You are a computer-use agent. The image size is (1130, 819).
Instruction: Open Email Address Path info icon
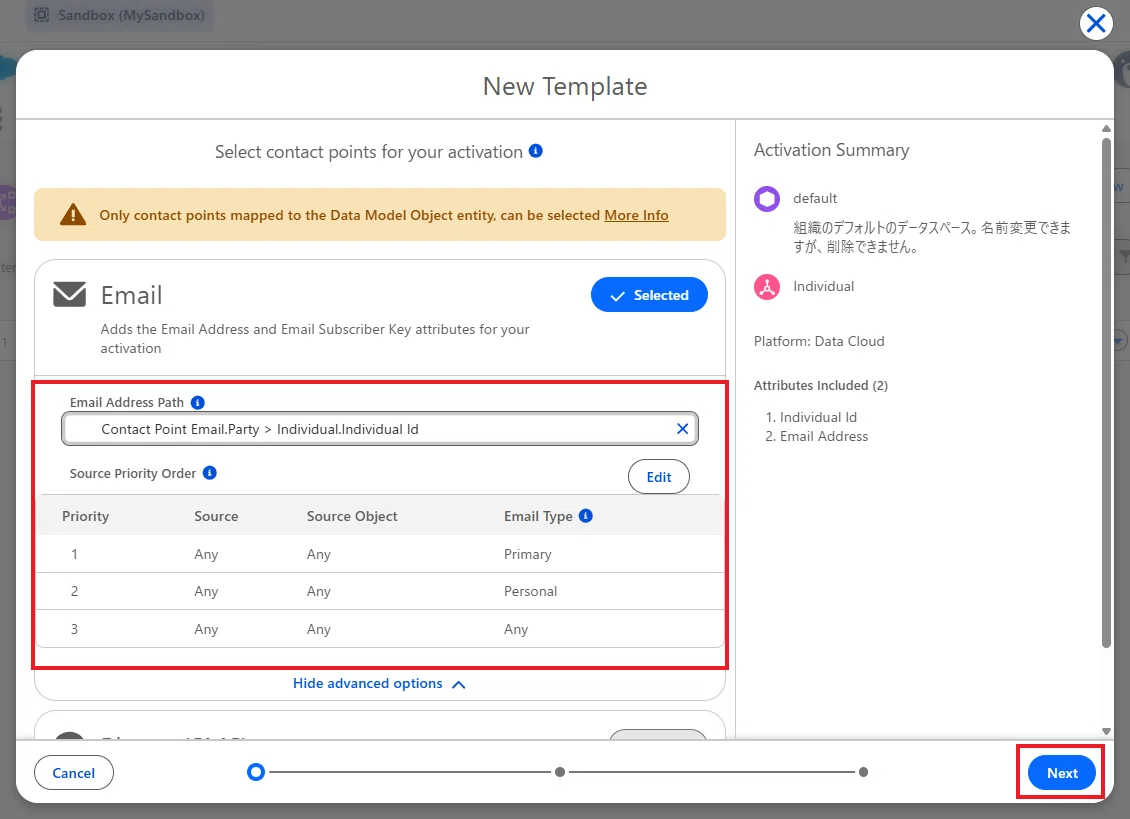tap(197, 402)
